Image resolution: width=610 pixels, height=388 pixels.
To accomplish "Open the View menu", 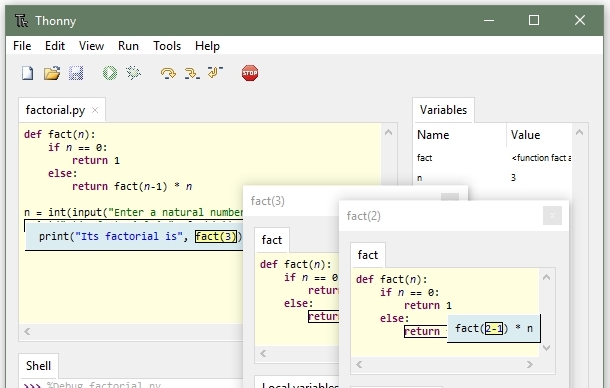I will [x=91, y=46].
